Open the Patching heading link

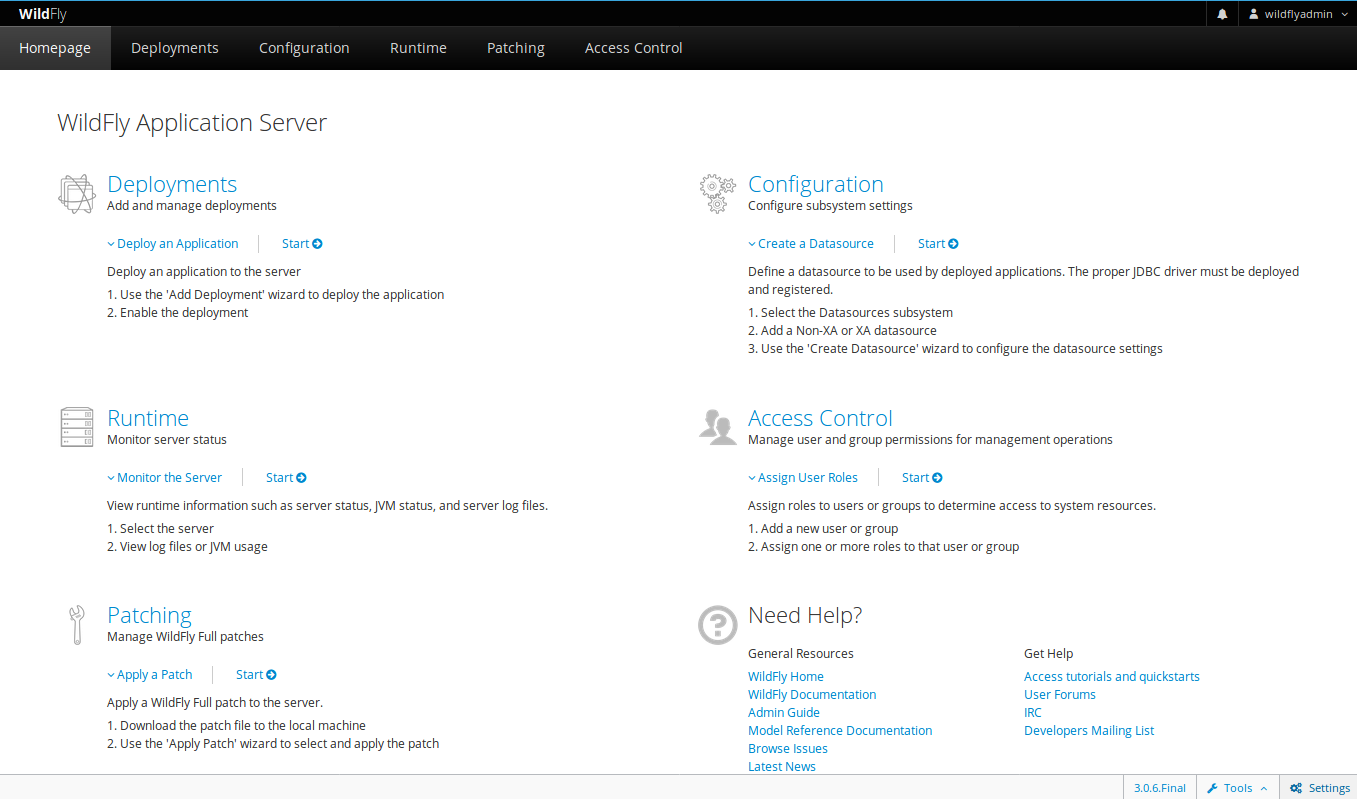click(149, 615)
